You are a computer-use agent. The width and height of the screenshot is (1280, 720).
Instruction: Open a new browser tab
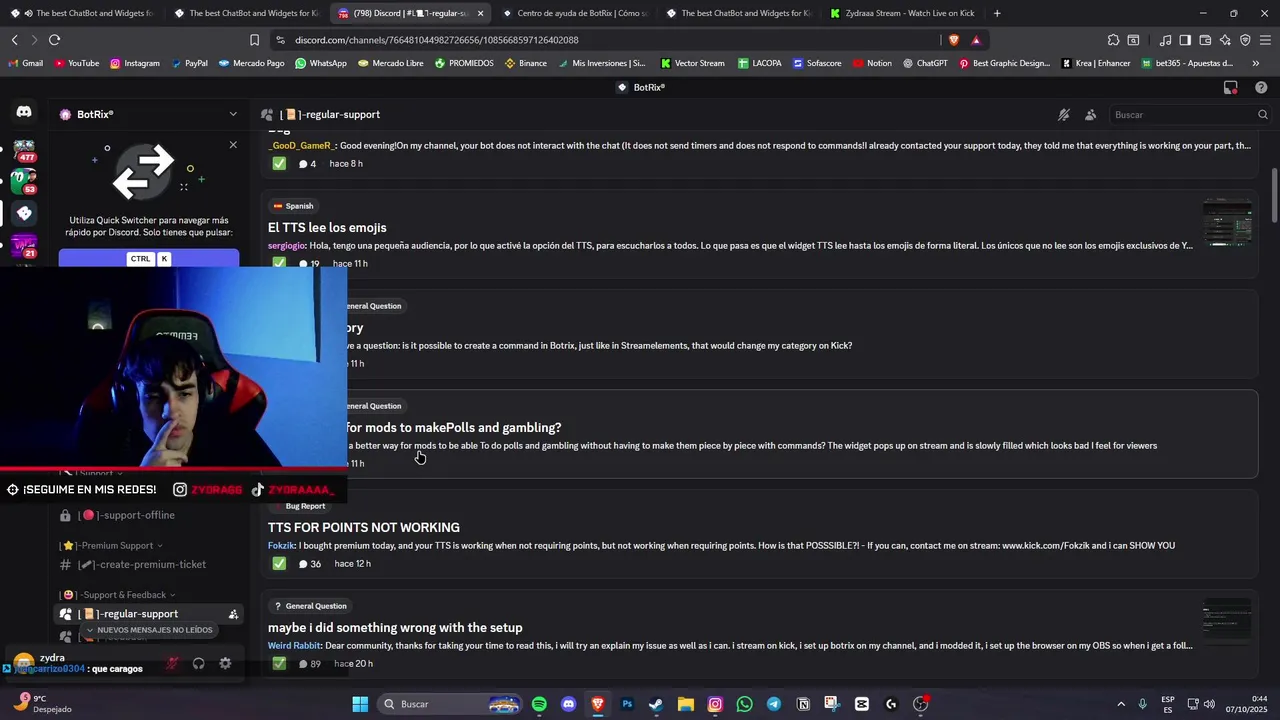[x=997, y=13]
